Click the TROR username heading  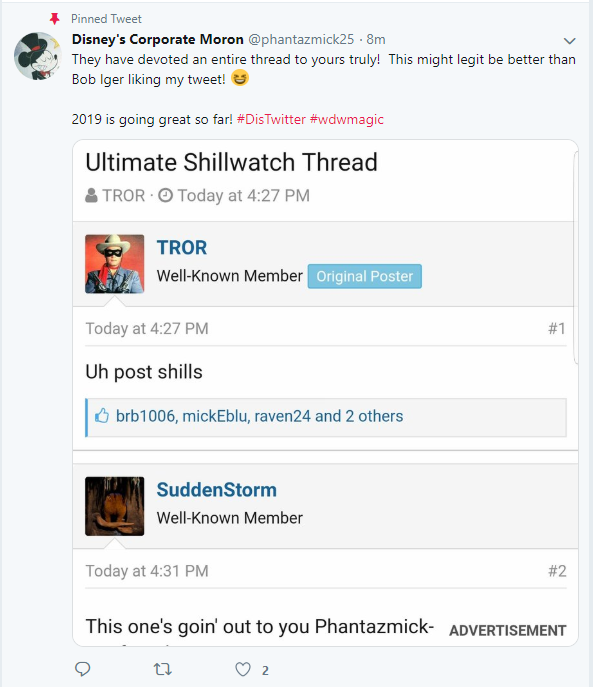coord(182,248)
